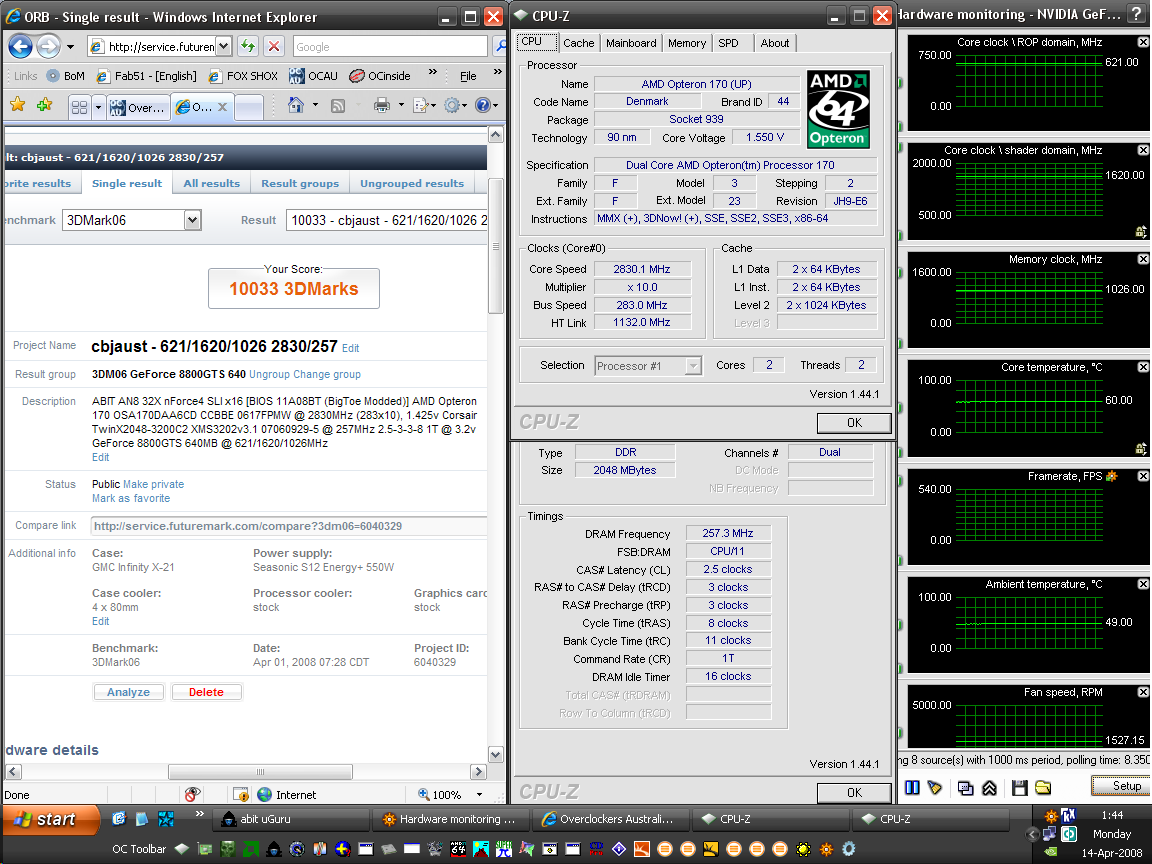Image resolution: width=1152 pixels, height=864 pixels.
Task: Click the orange gear tray icon
Action: [1051, 816]
